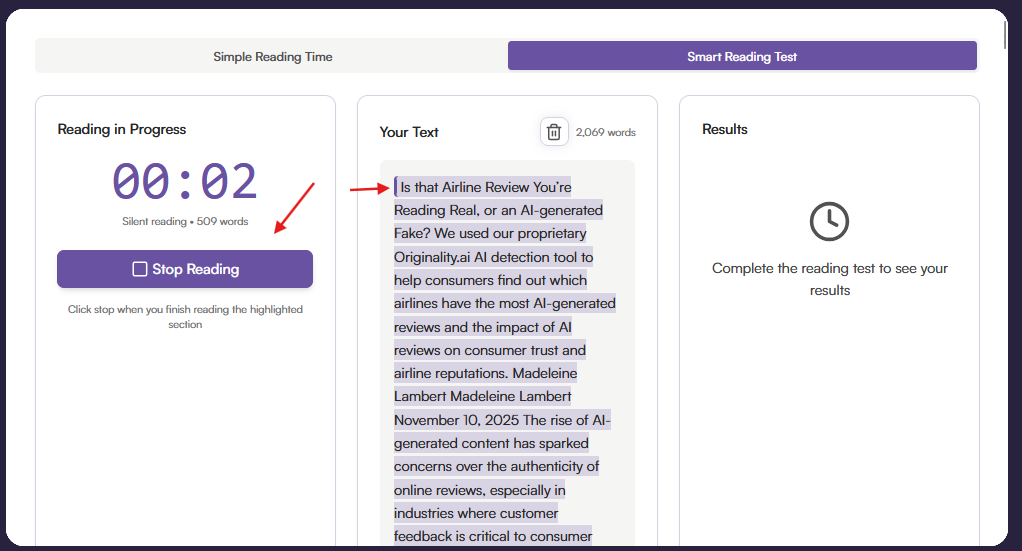Click the clock icon in the Results panel
Screen dimensions: 1022x551
(829, 222)
